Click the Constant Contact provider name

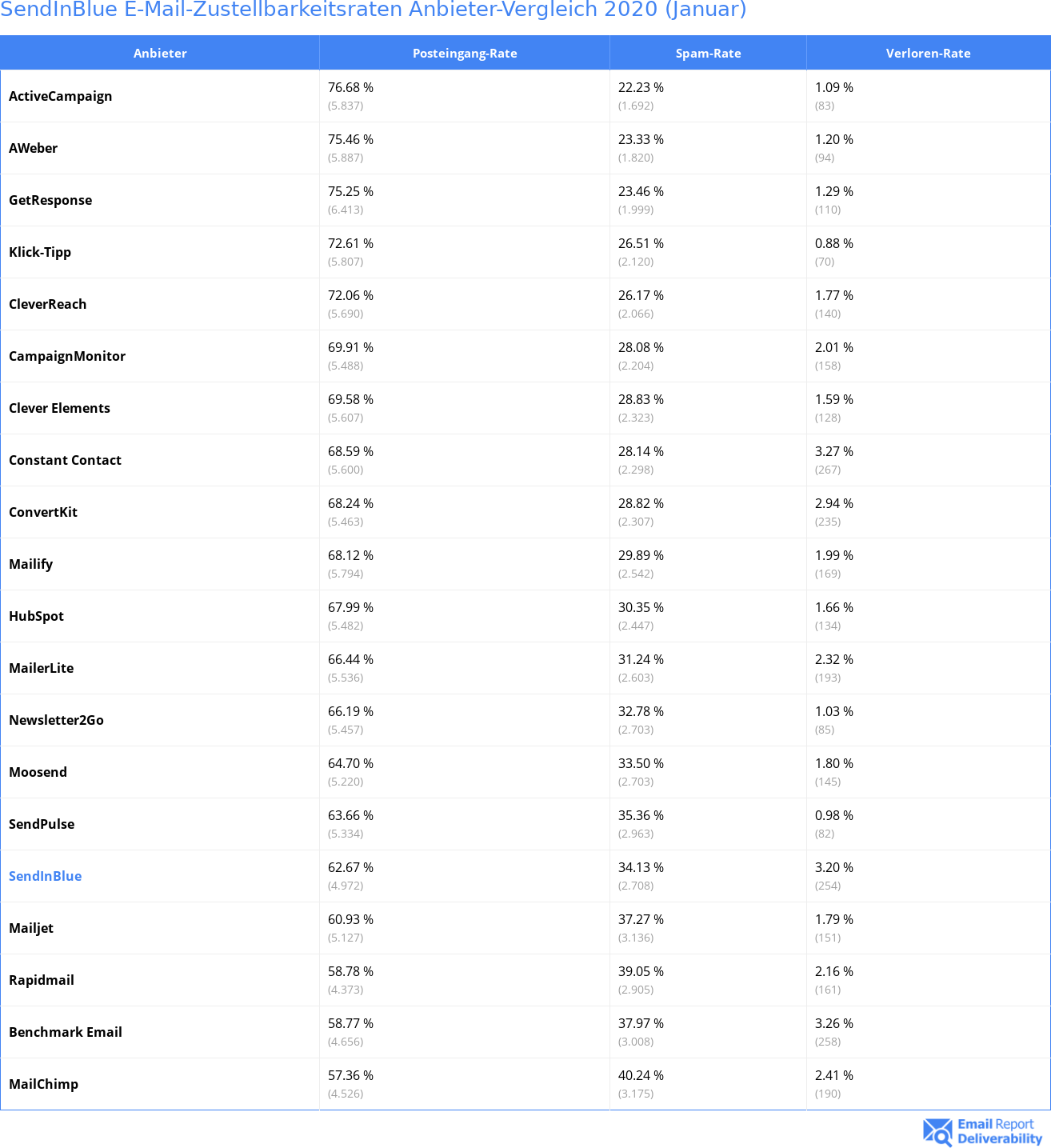(65, 460)
